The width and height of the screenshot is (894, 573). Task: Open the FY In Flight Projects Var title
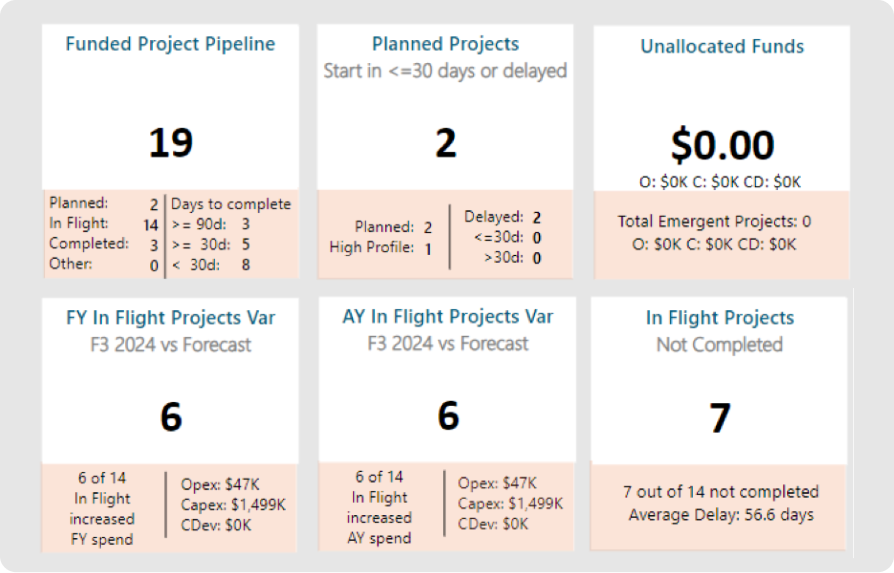tap(170, 318)
